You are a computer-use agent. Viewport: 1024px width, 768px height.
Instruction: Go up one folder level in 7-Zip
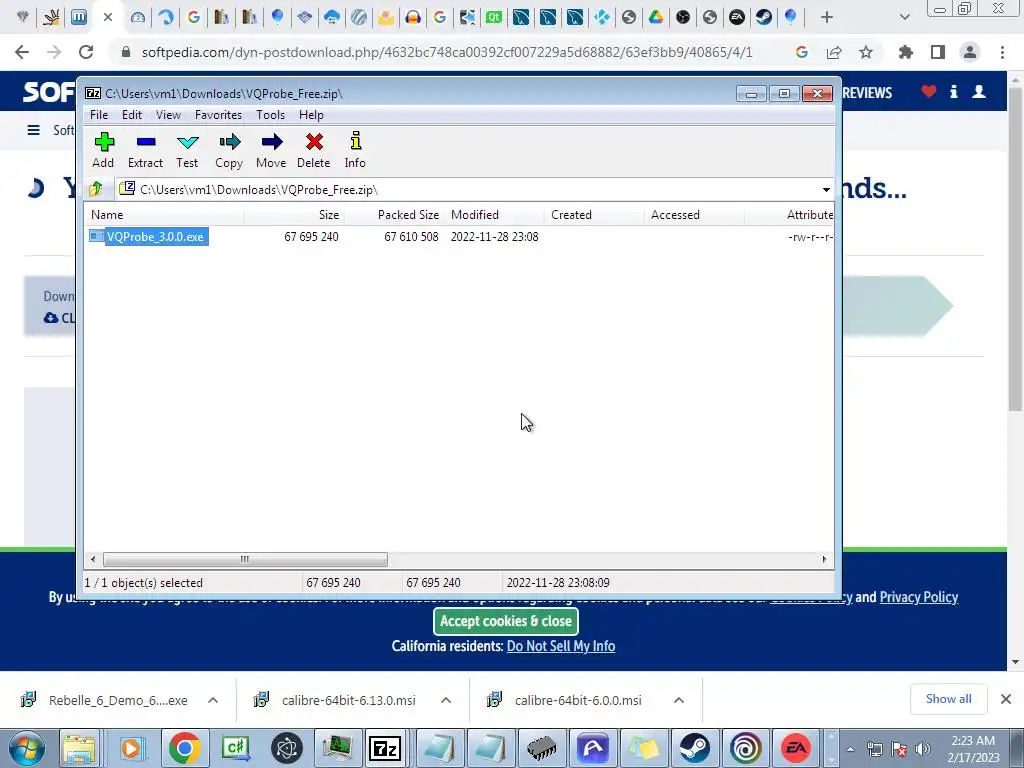pos(96,189)
